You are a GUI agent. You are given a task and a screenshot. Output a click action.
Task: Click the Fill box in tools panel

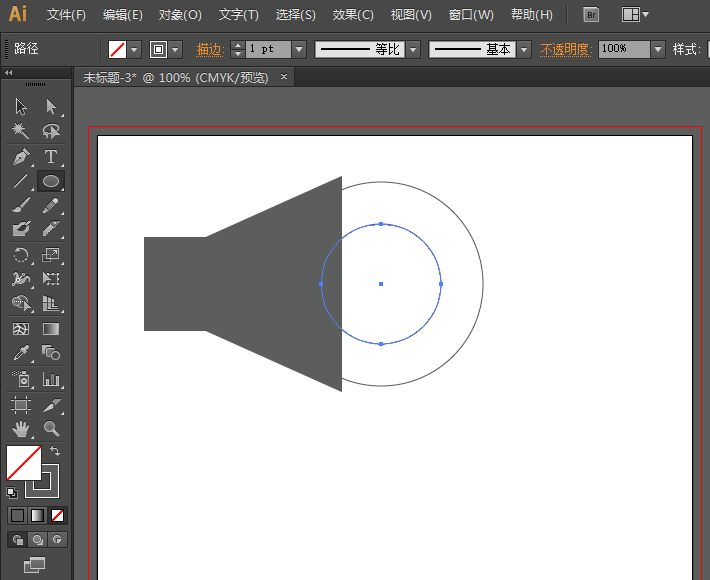[x=24, y=463]
